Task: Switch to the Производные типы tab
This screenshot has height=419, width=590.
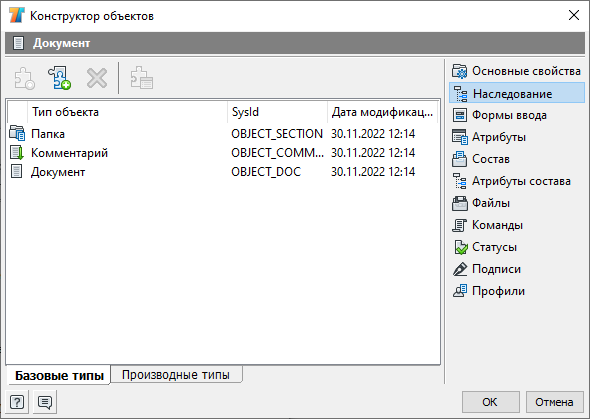Action: 176,375
